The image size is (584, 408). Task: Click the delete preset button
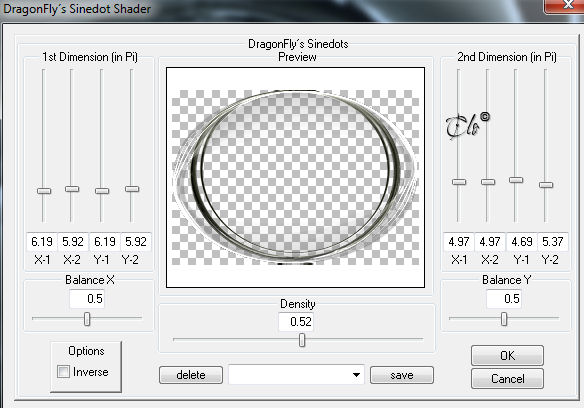click(191, 375)
